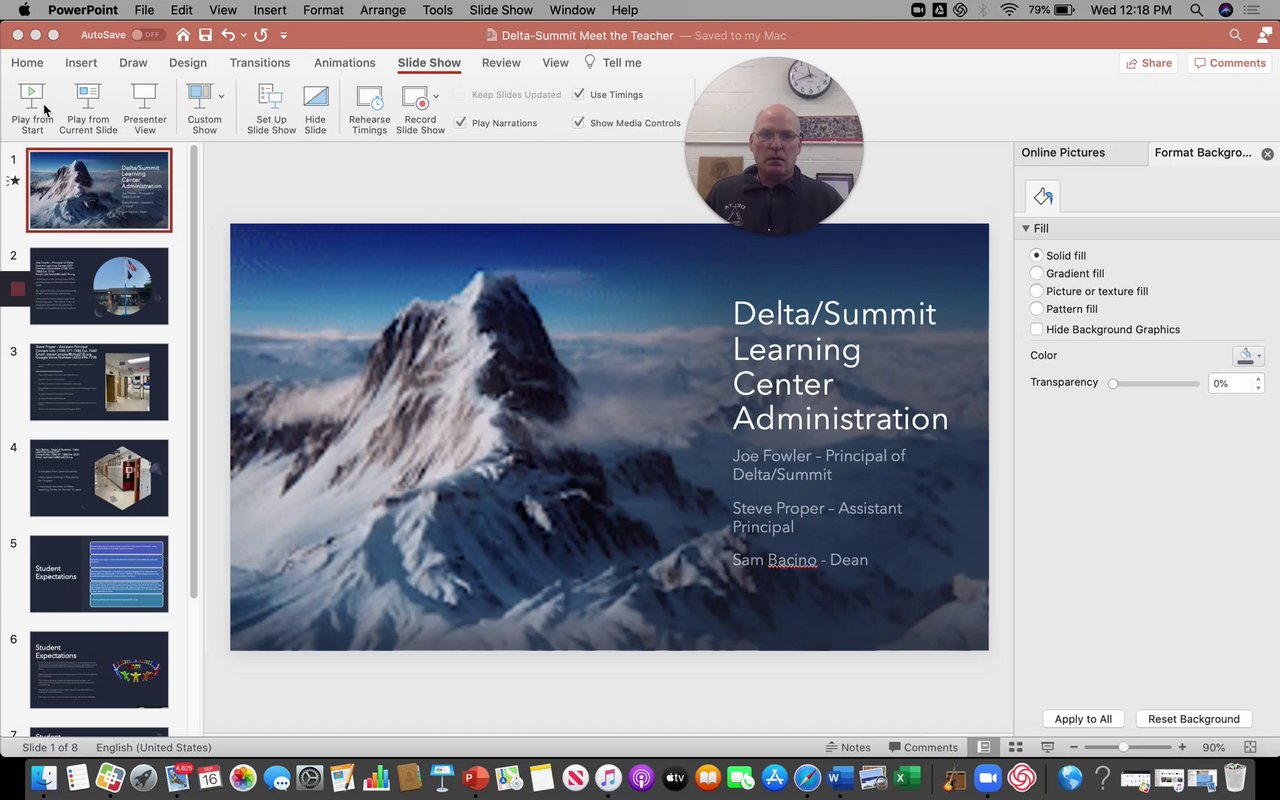This screenshot has height=800, width=1280.
Task: Click the Record Slide Show icon
Action: click(x=415, y=97)
